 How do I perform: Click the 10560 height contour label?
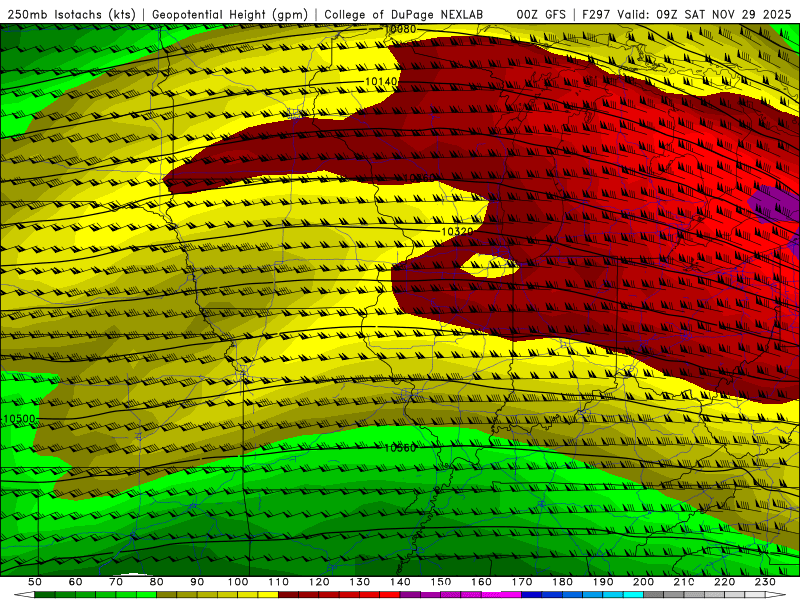pos(400,448)
